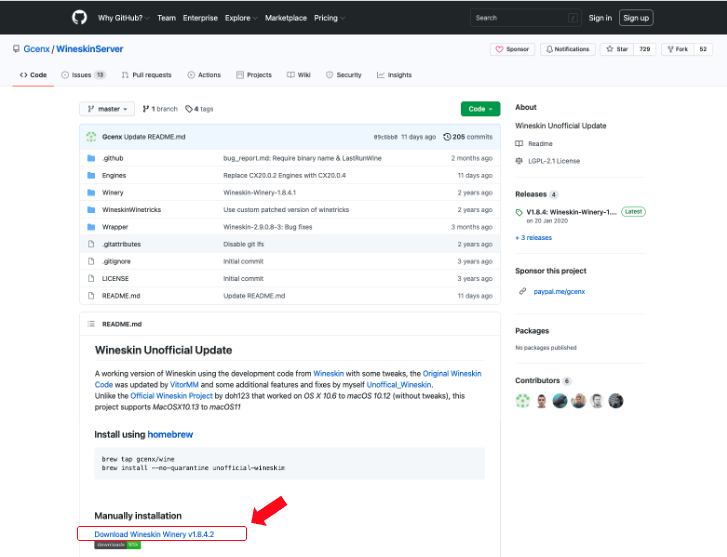Open the V1.8.4 Wineskin-Winery latest release
This screenshot has width=727, height=557.
coord(571,212)
